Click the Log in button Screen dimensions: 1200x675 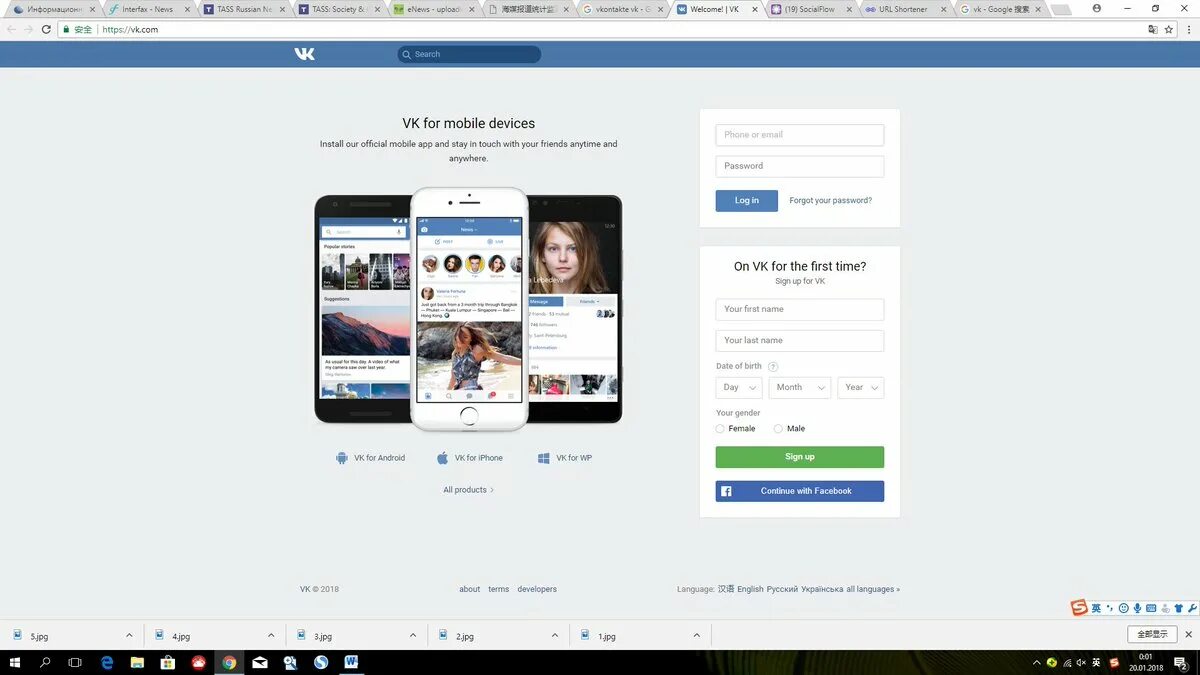point(747,200)
